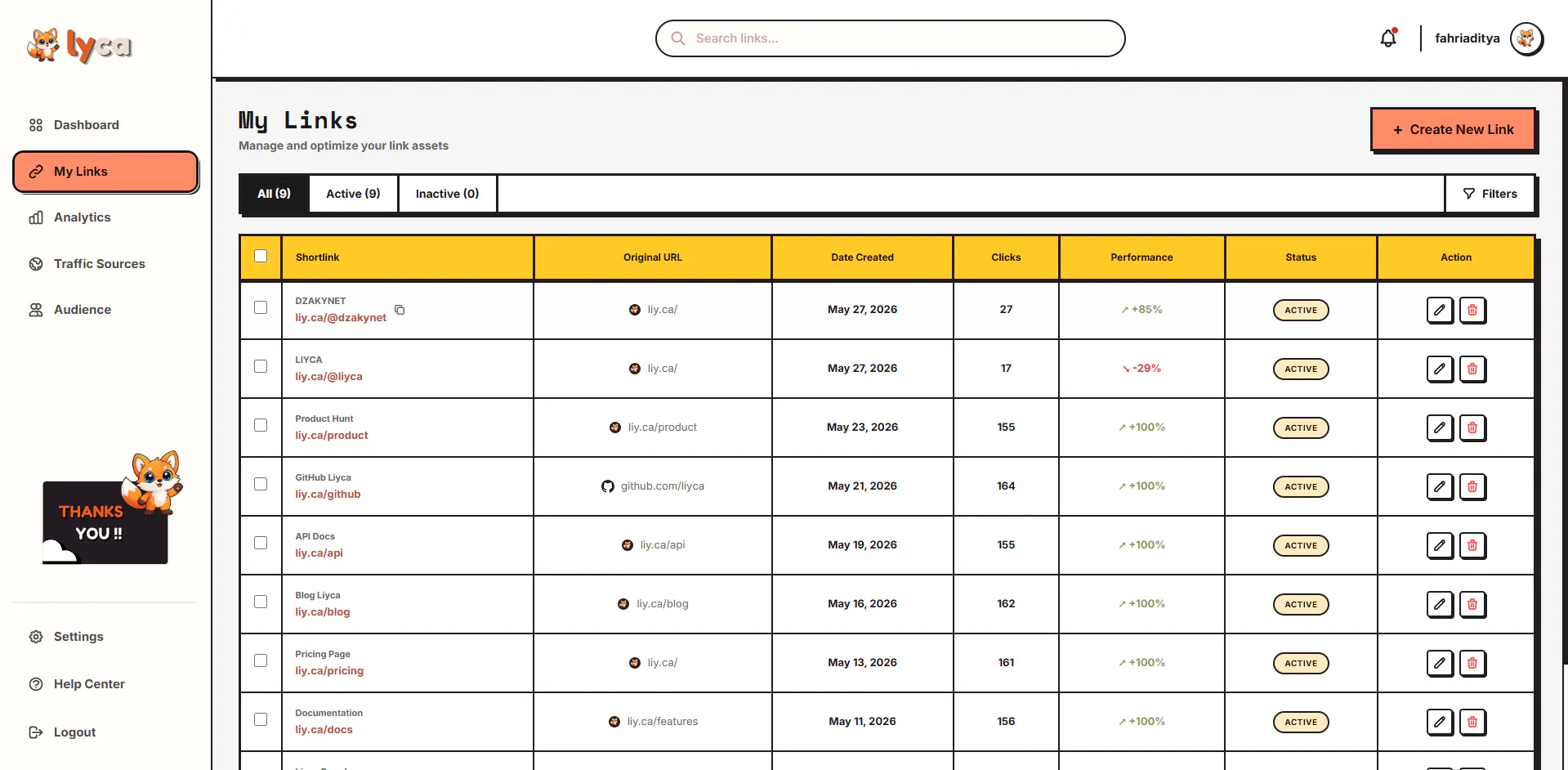1568x770 pixels.
Task: Check the Product Hunt row checkbox
Action: 261,425
